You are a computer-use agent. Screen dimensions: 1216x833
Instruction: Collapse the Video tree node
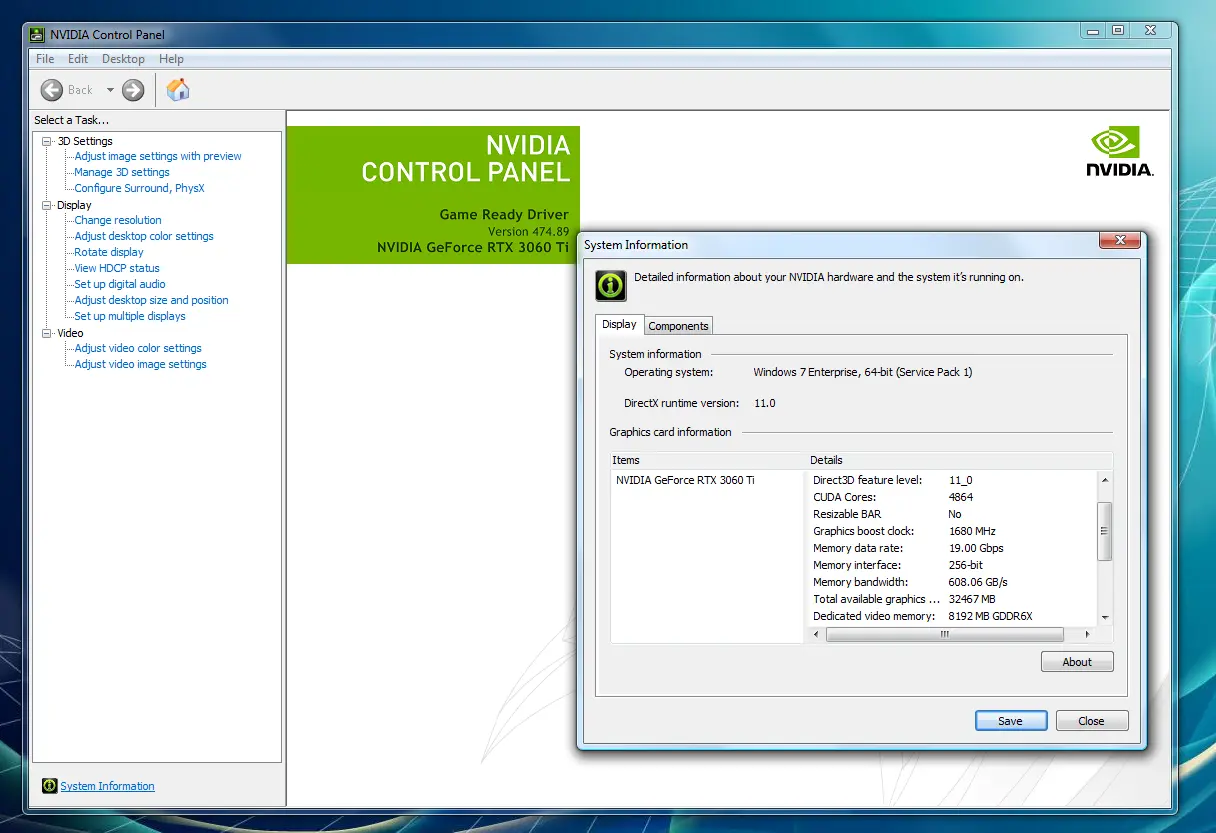(x=46, y=333)
